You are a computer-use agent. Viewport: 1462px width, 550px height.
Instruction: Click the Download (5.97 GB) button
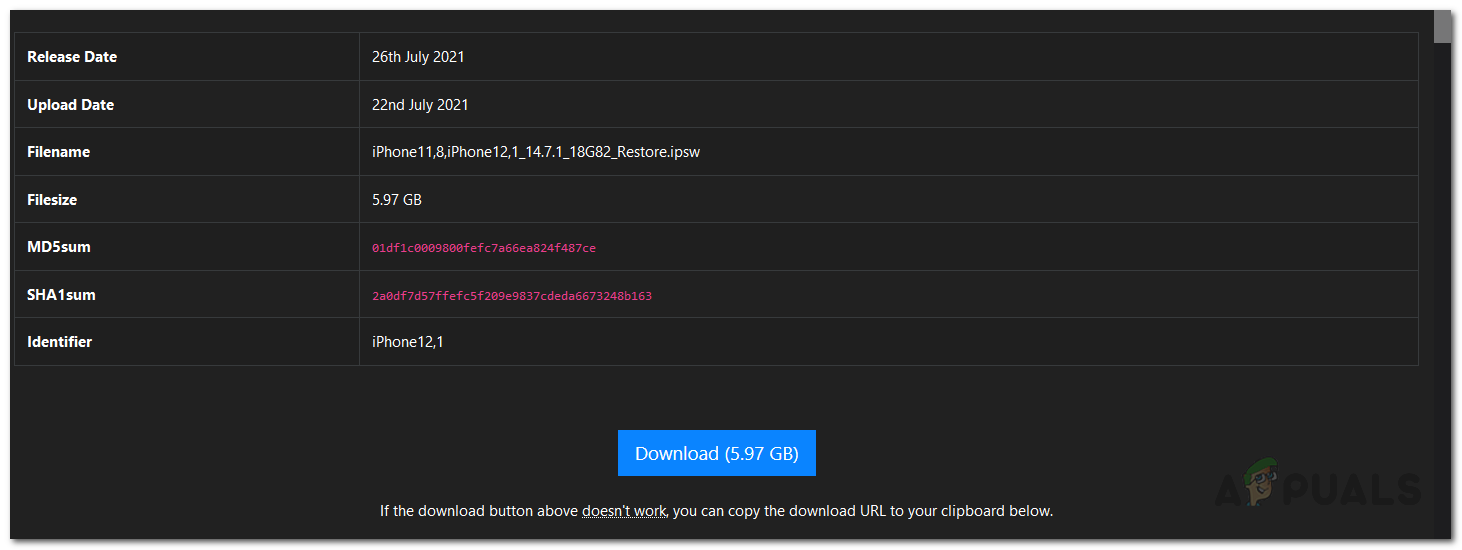coord(716,453)
